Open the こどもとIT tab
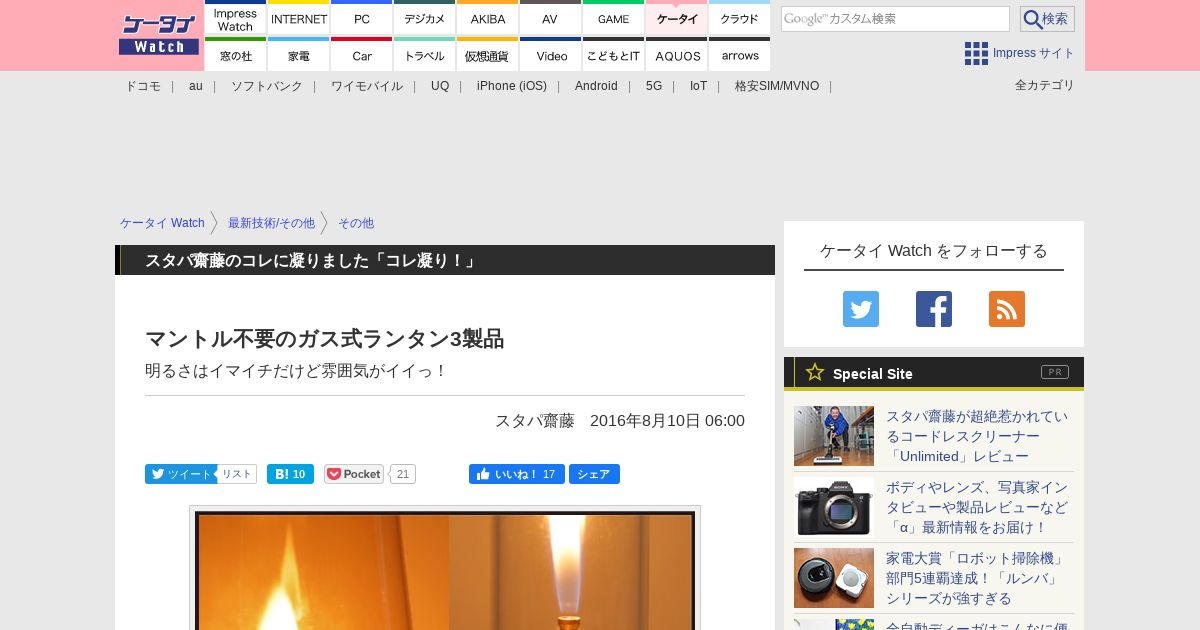This screenshot has height=630, width=1200. pos(613,55)
